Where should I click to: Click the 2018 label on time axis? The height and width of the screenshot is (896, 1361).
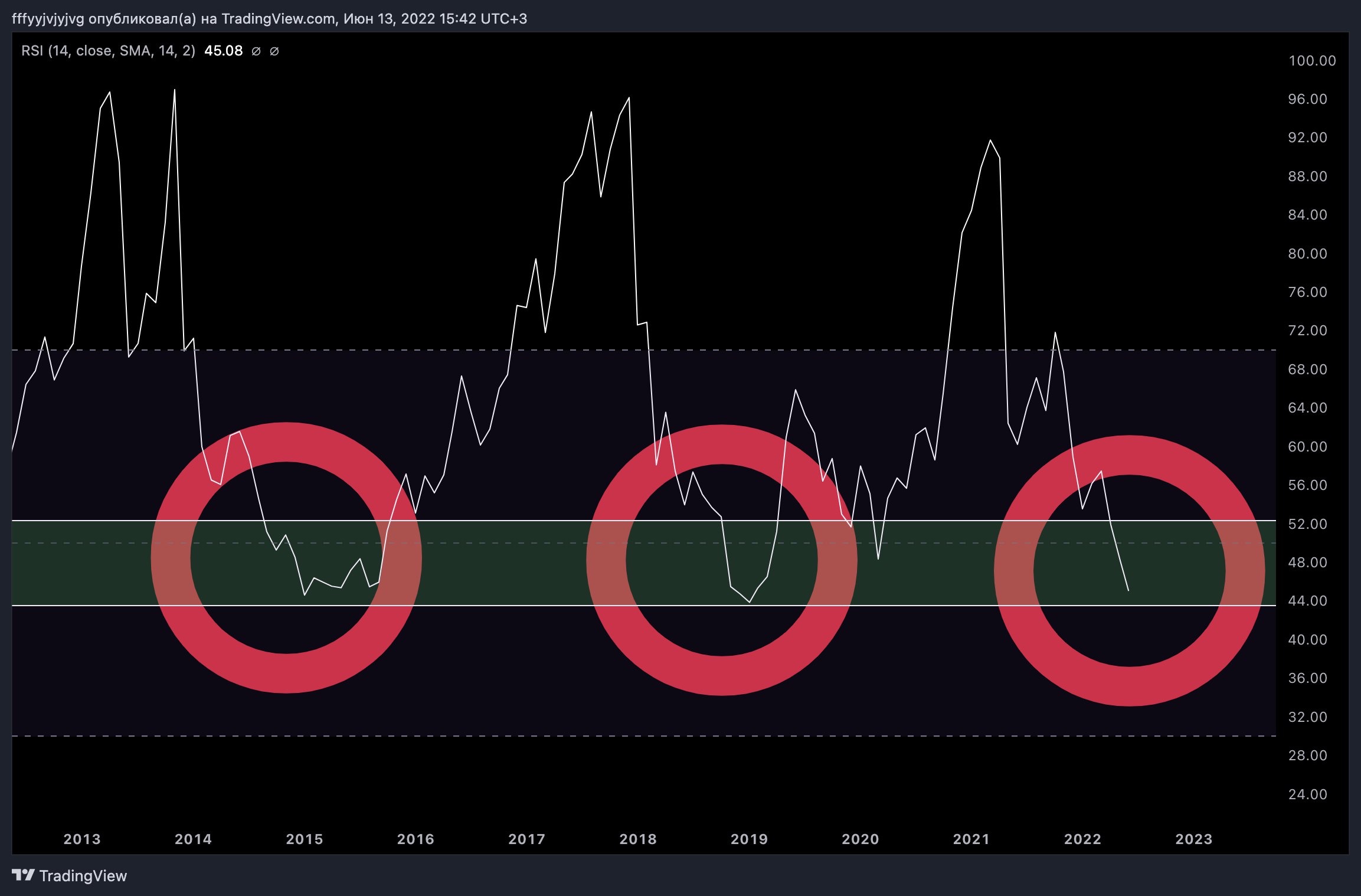point(638,839)
